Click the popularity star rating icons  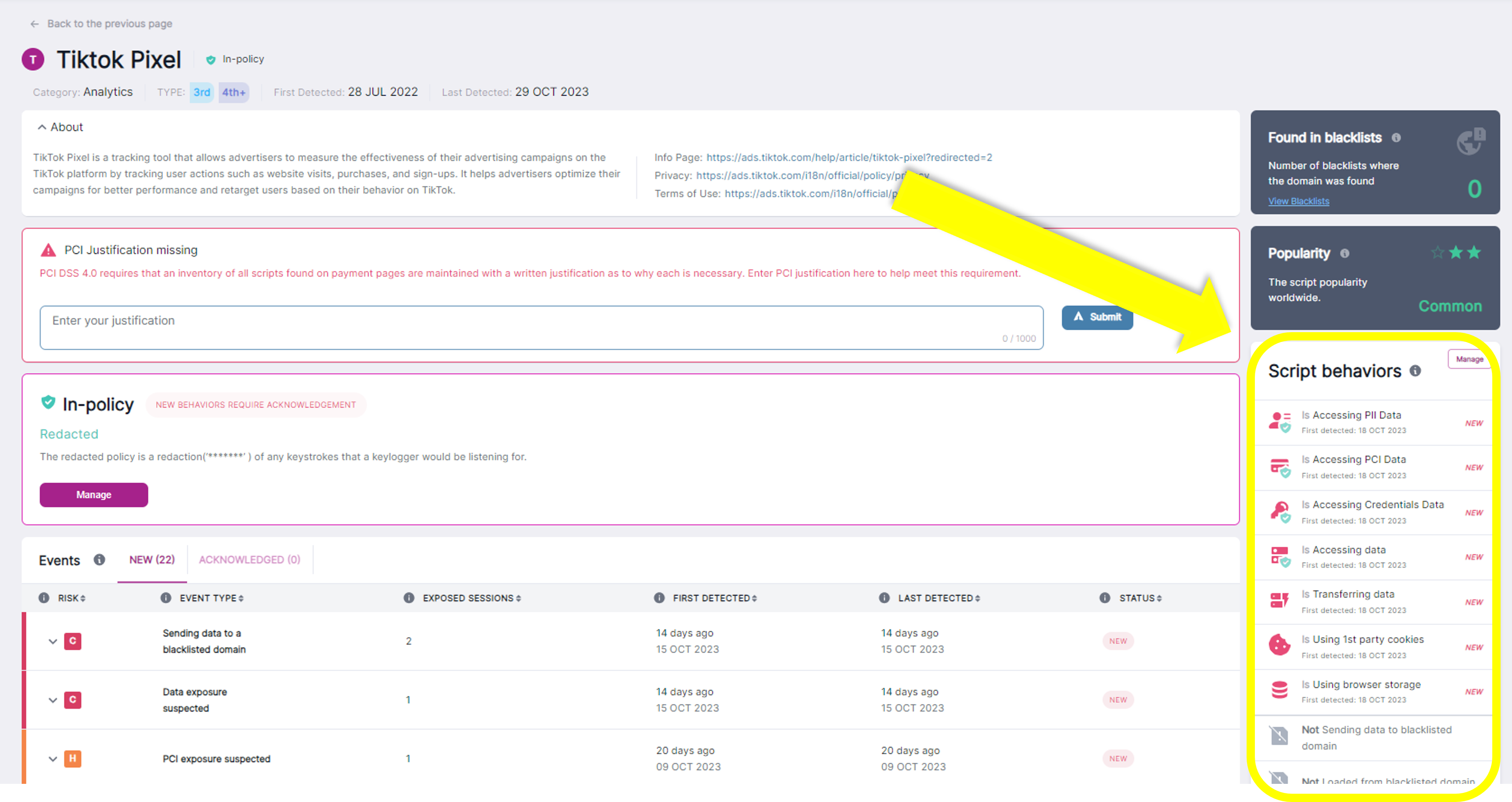coord(1456,252)
